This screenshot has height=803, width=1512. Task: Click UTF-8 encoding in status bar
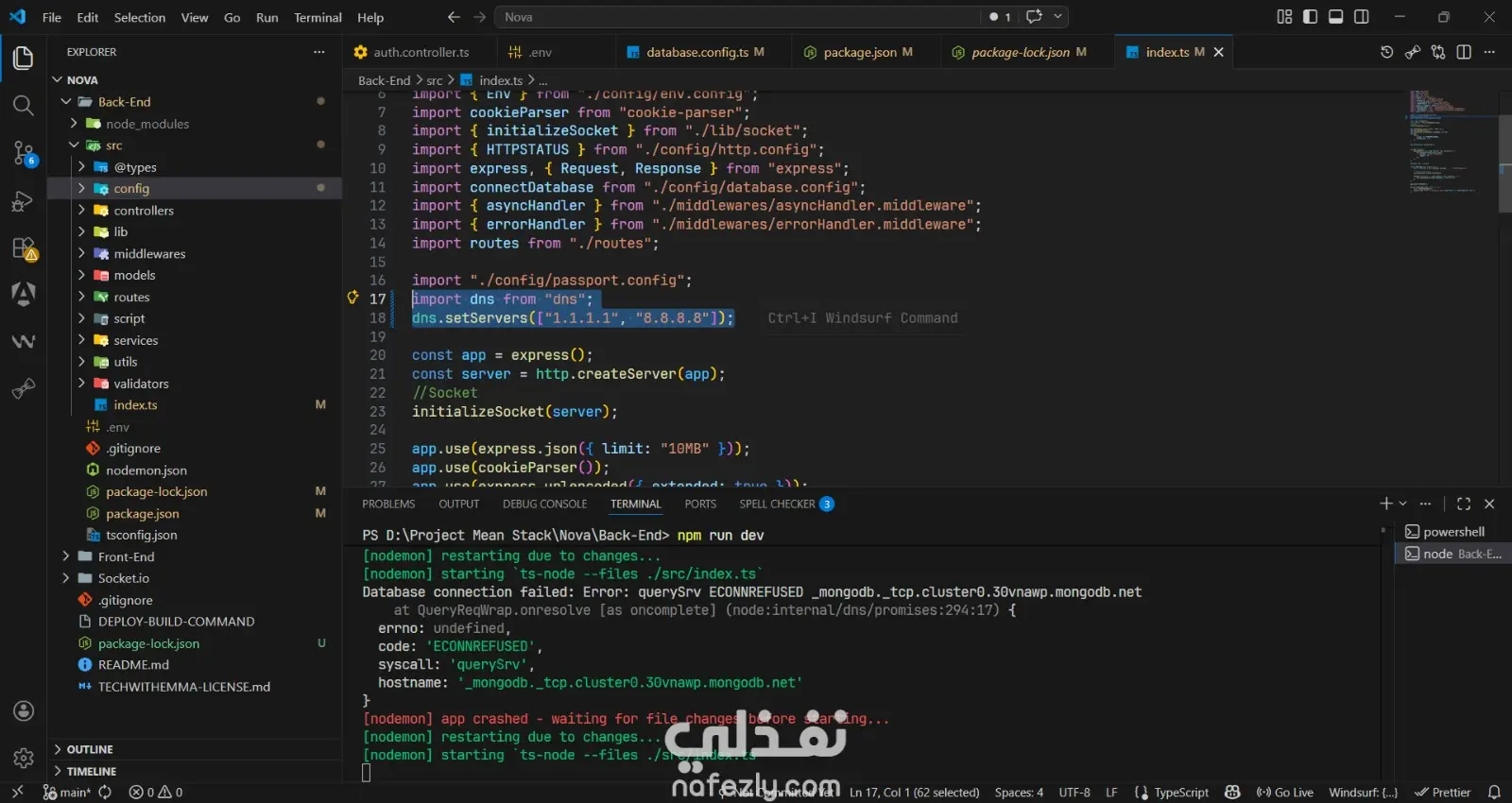1074,792
